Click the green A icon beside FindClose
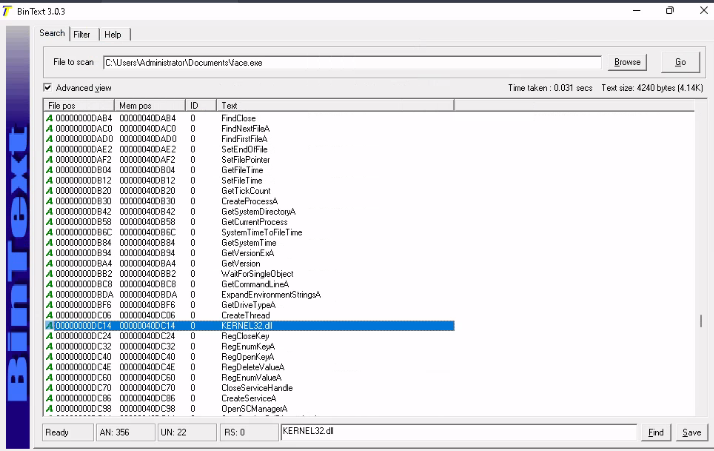714x451 pixels. coord(50,118)
